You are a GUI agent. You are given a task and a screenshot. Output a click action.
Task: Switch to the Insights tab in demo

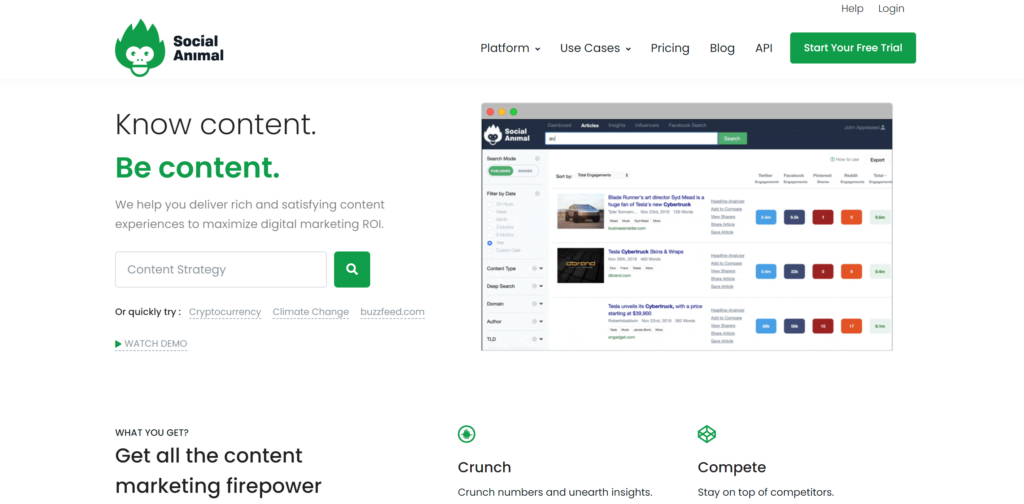(x=616, y=125)
